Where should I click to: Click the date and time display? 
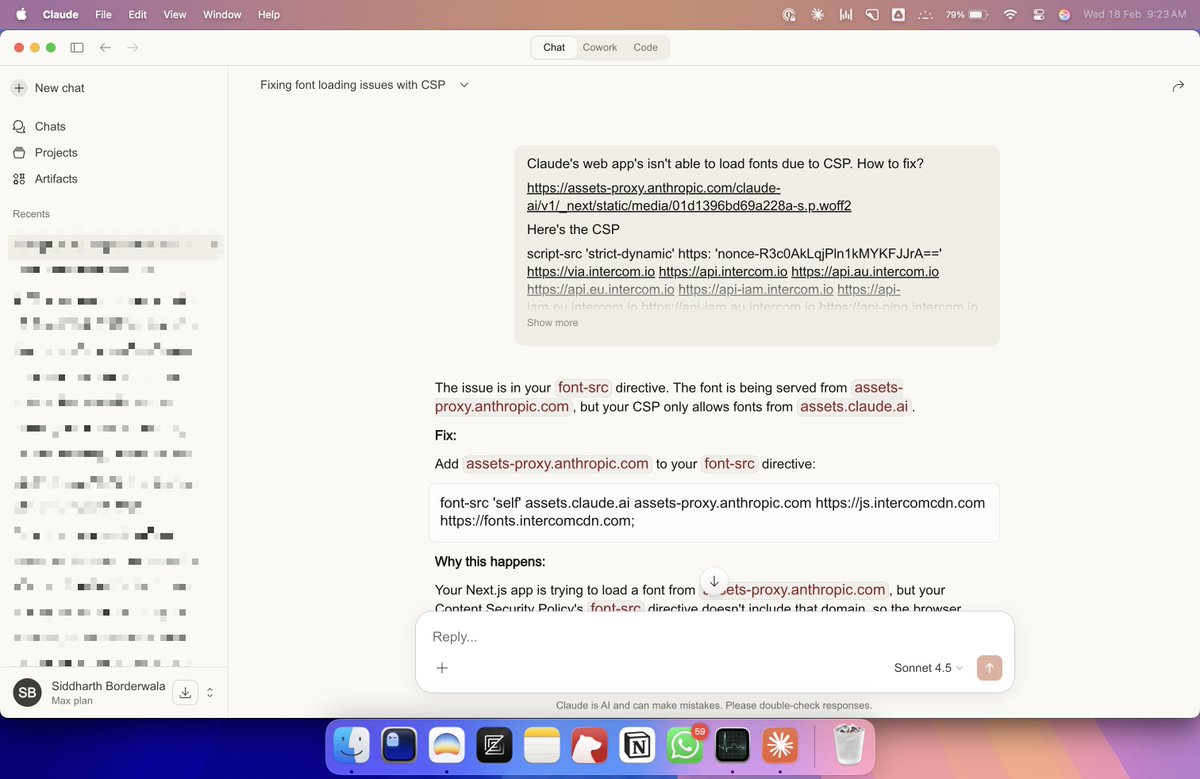point(1134,15)
